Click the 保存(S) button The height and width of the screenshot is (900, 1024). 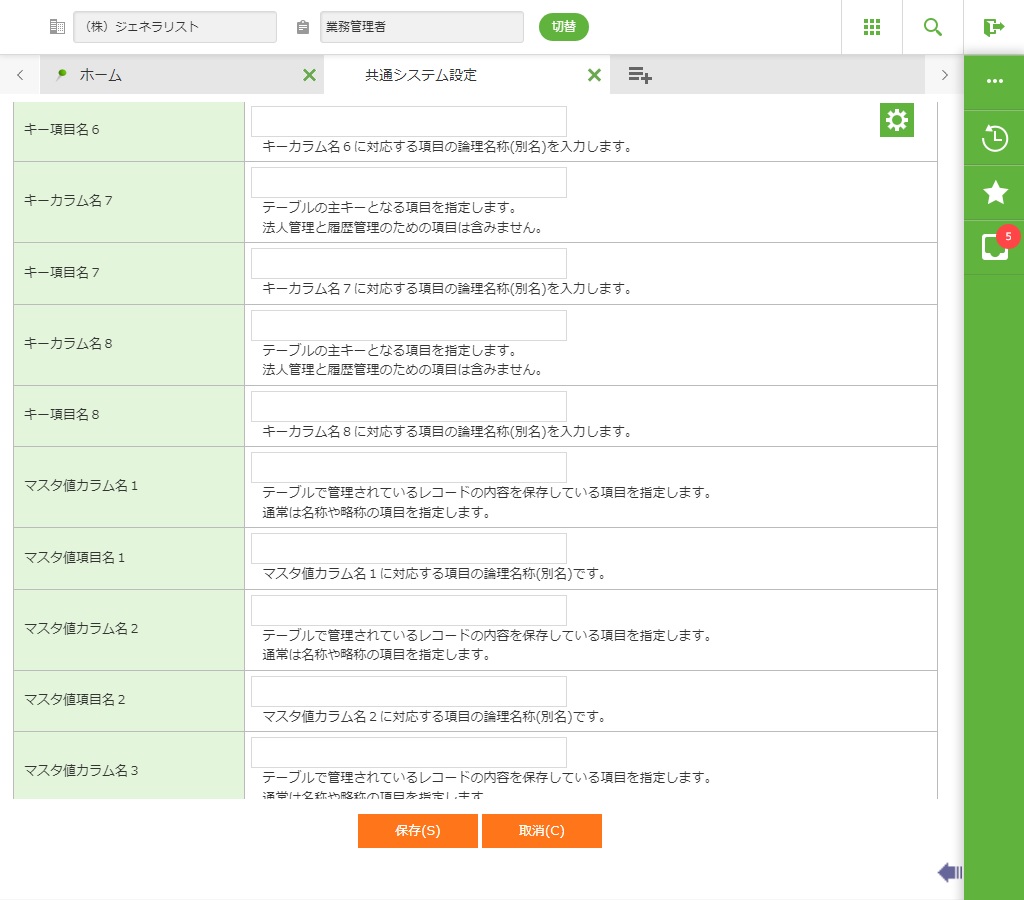coord(417,831)
